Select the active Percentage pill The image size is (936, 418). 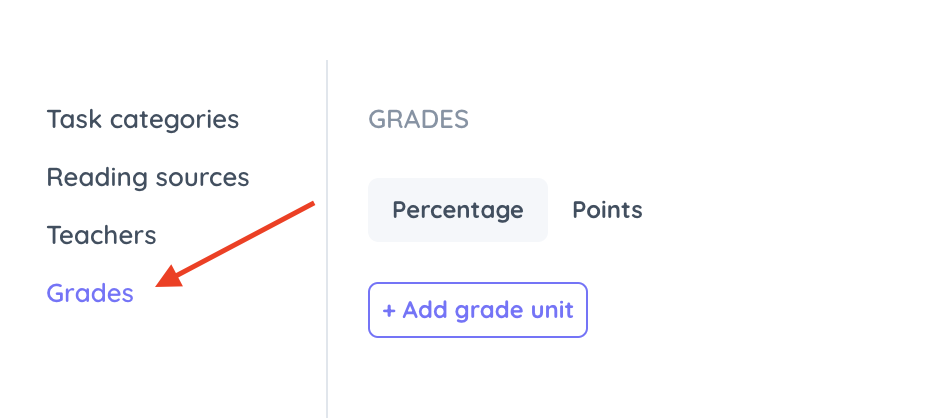(458, 210)
